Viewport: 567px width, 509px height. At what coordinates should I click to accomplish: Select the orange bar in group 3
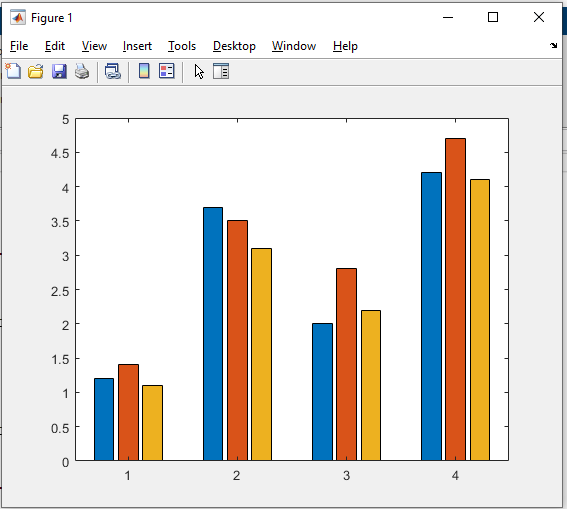coord(346,364)
